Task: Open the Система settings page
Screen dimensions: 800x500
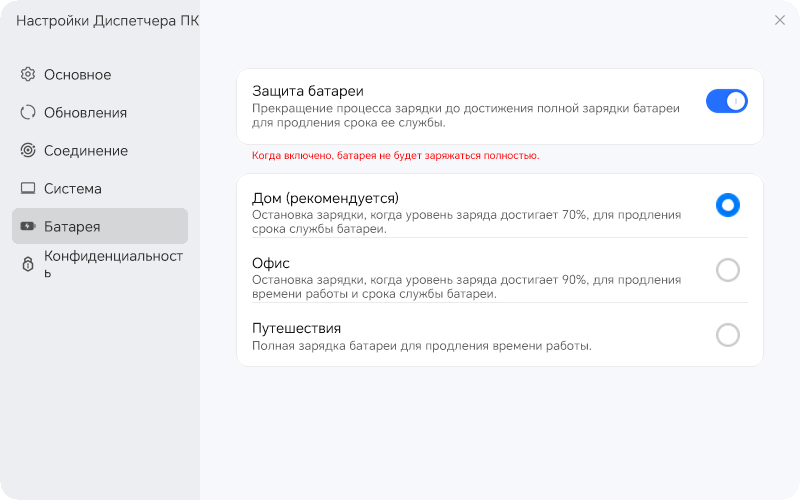Action: click(73, 189)
